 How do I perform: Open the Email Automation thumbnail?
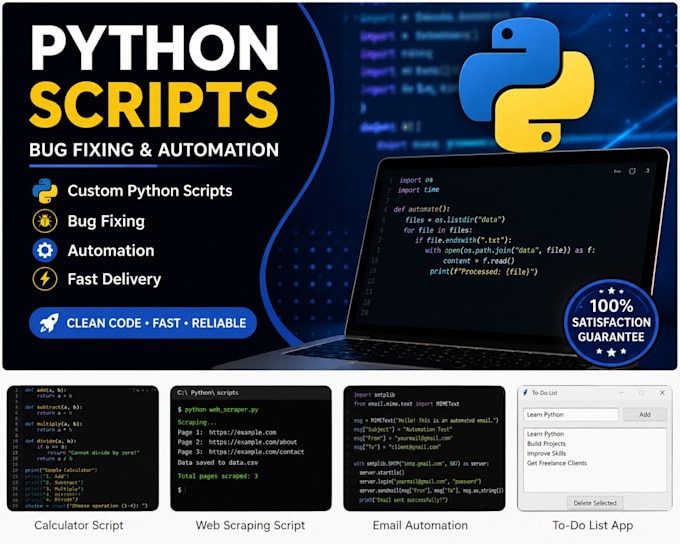(424, 448)
